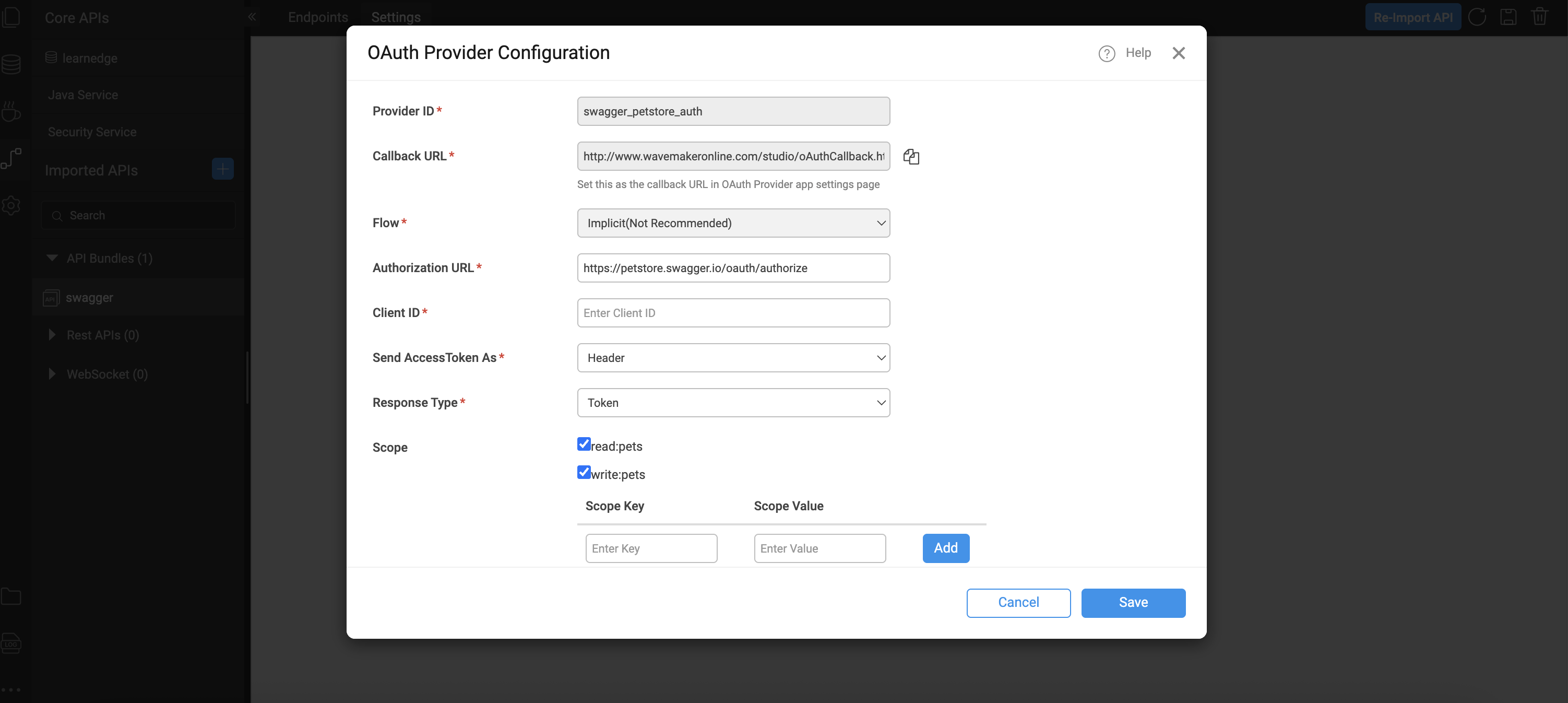Click the Add scope button
The height and width of the screenshot is (703, 1568).
(945, 548)
